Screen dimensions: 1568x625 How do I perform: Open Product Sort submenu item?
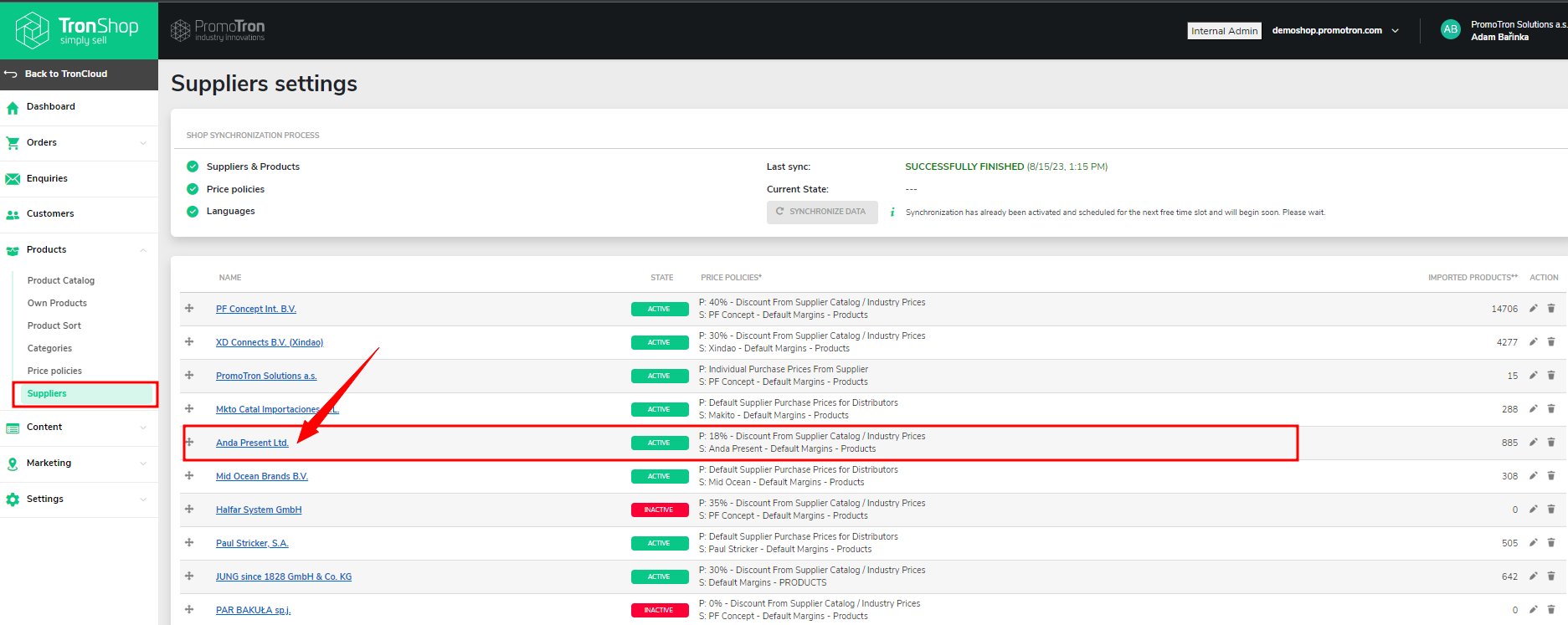(54, 325)
